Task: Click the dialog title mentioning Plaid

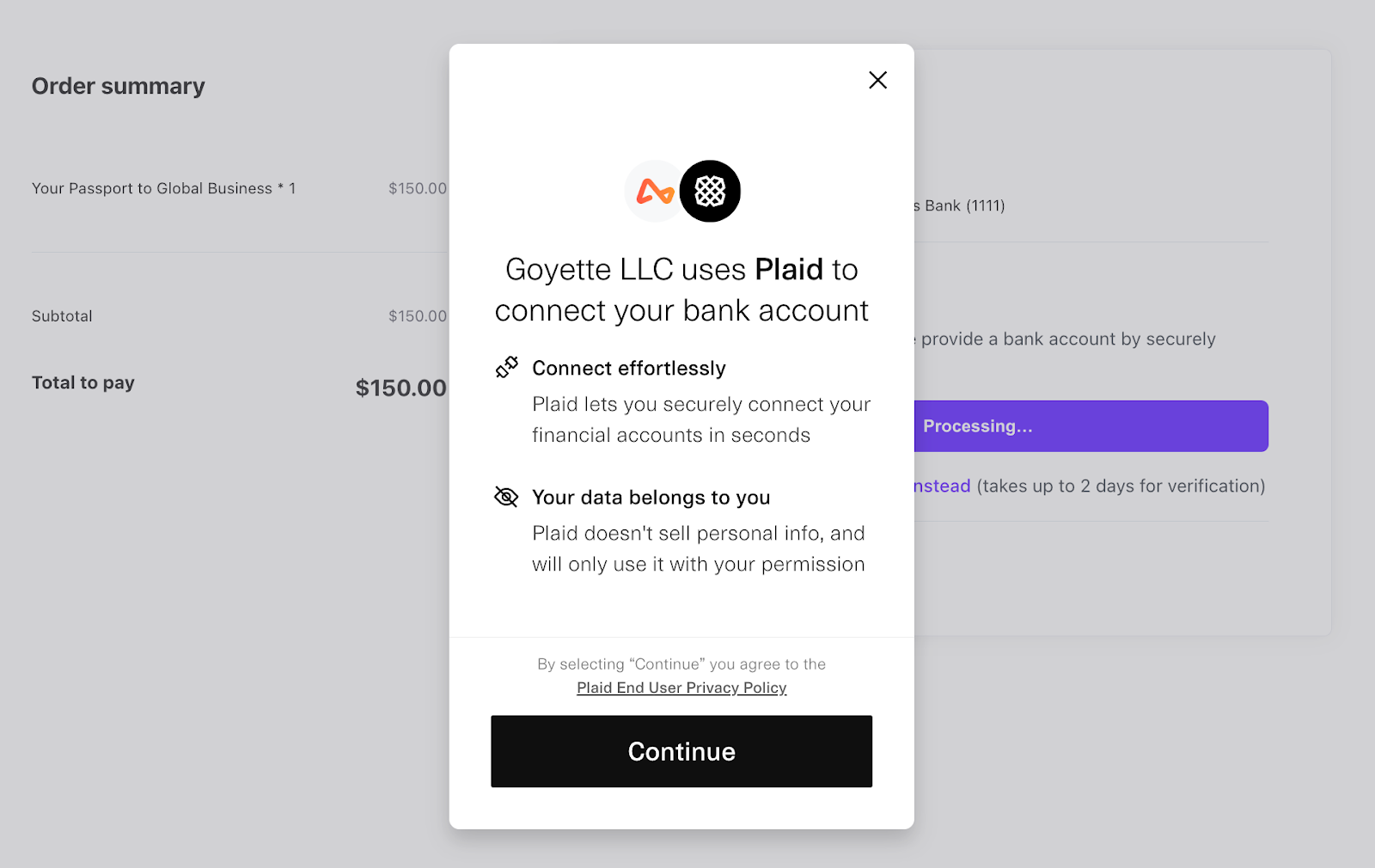Action: click(x=681, y=290)
